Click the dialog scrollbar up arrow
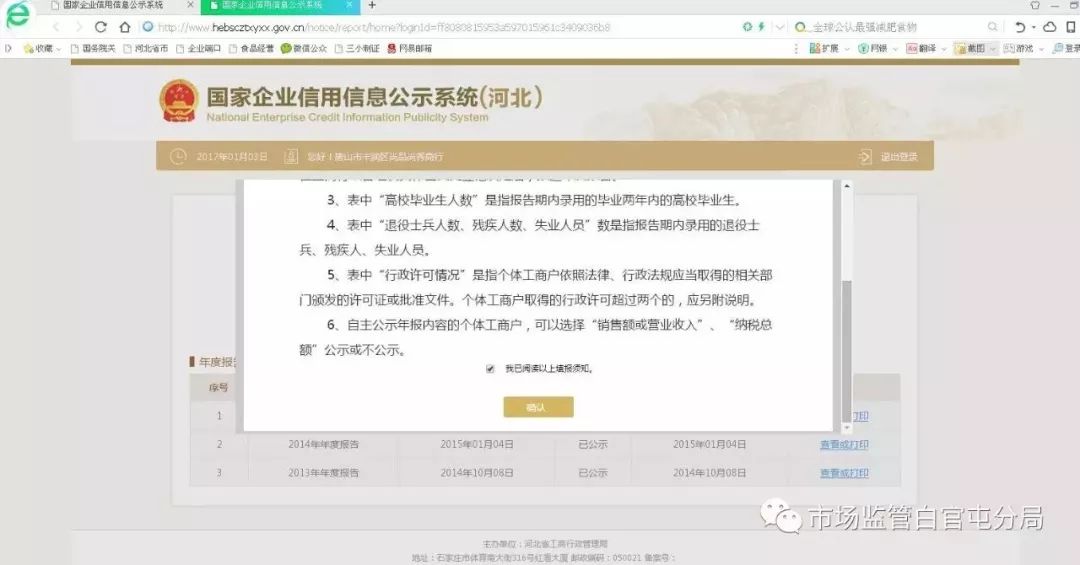 (x=847, y=186)
